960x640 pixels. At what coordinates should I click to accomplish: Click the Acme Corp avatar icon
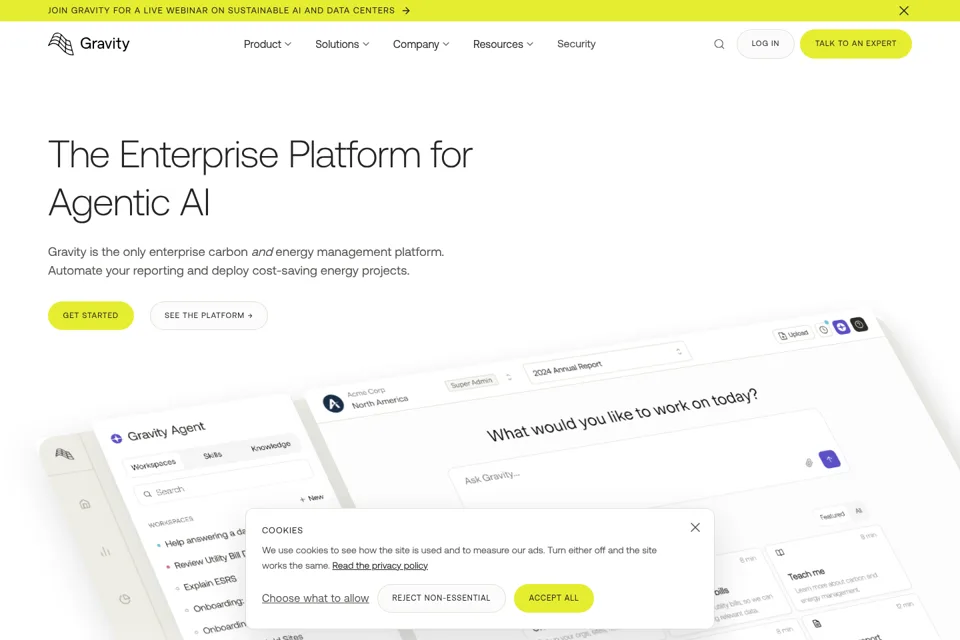point(333,403)
